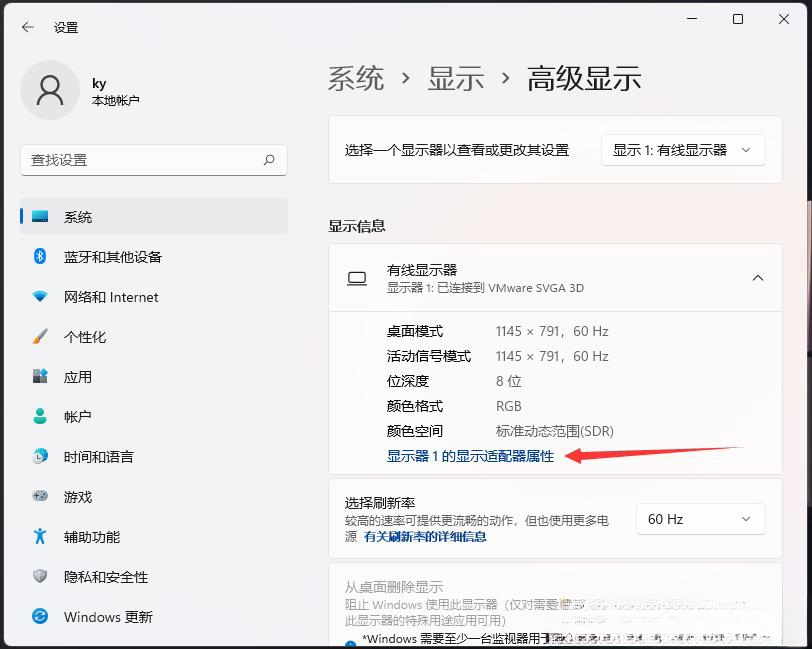The height and width of the screenshot is (649, 812).
Task: Open 显示器 1 的显示适配器属性 link
Action: pyautogui.click(x=470, y=456)
